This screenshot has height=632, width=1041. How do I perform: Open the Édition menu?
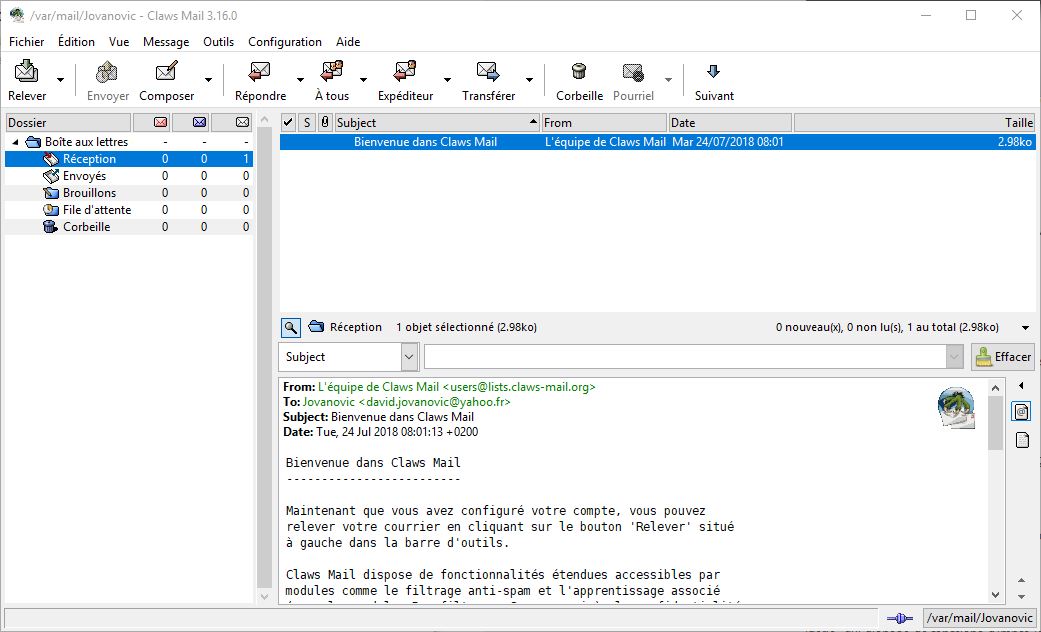[x=76, y=41]
